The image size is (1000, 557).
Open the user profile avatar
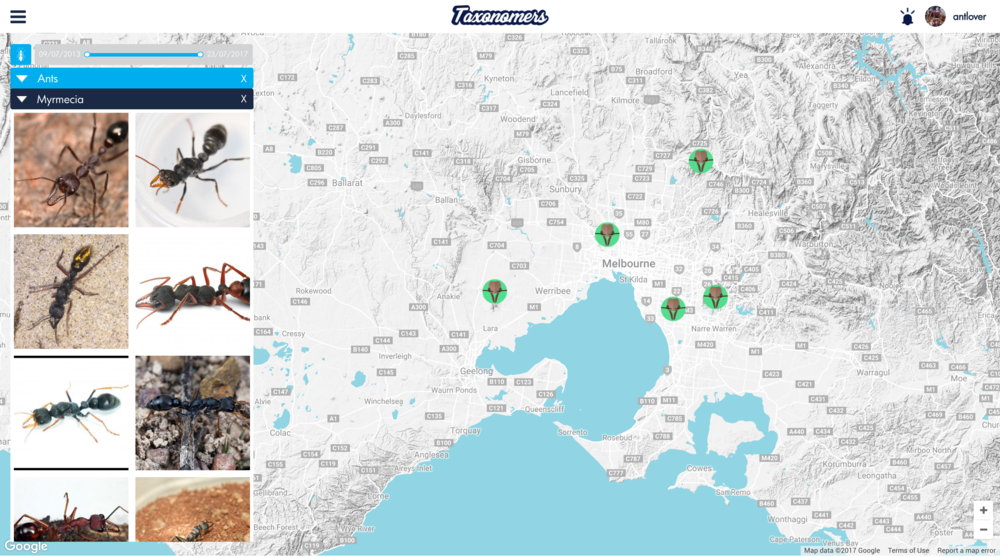coord(935,16)
